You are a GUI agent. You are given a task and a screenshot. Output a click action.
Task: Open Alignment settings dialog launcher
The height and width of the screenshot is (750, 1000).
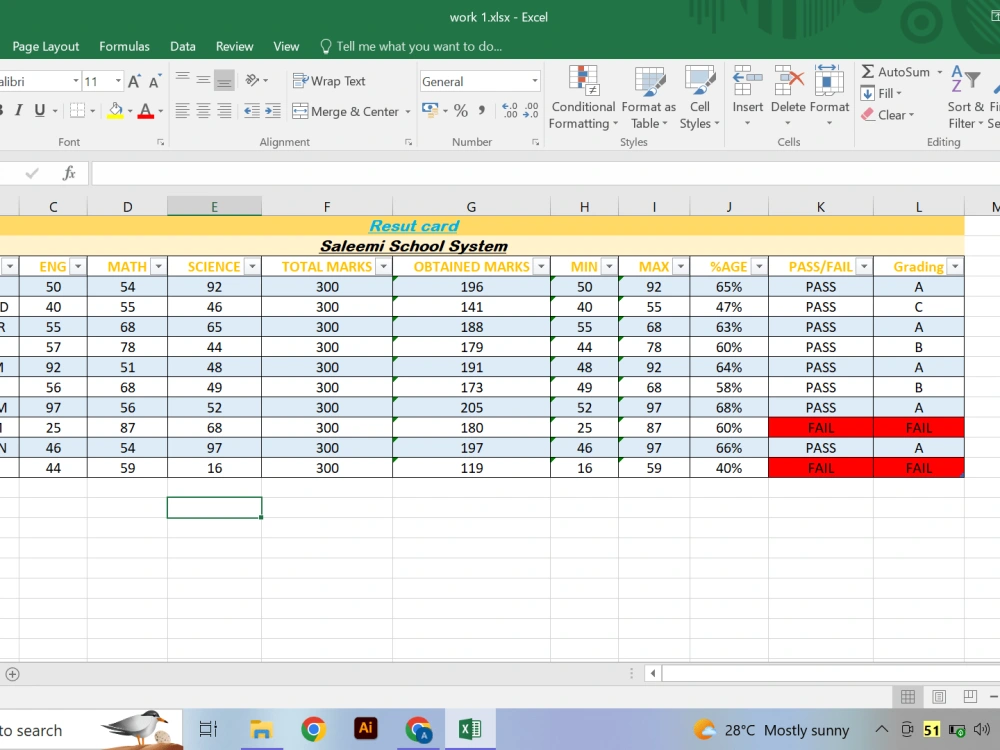tap(408, 142)
